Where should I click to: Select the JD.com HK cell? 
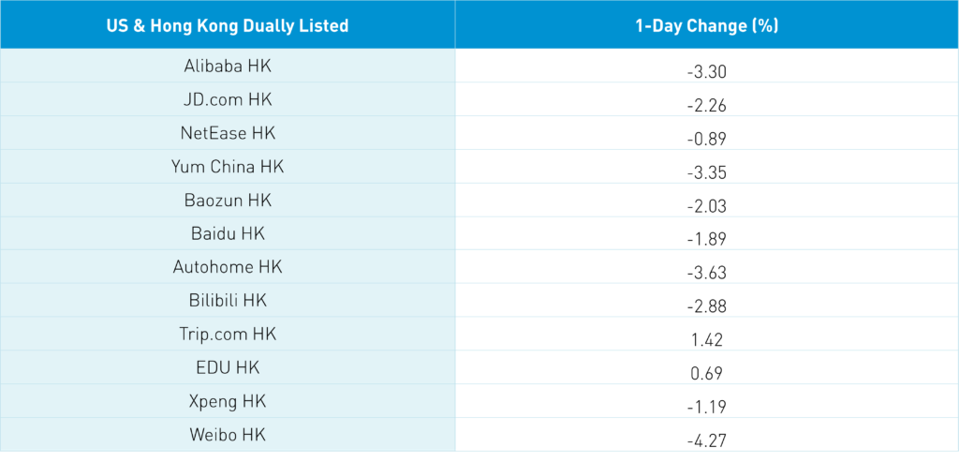point(227,100)
